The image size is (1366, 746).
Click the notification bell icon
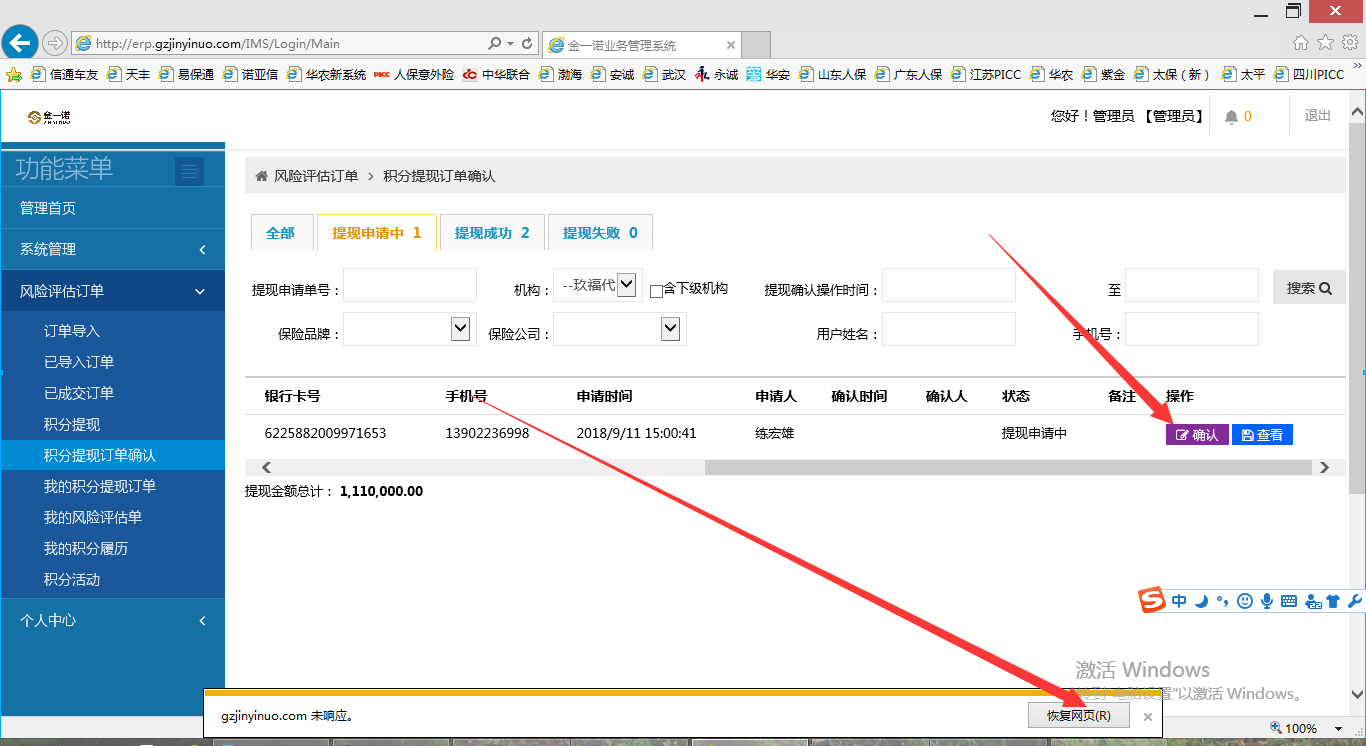(1231, 117)
